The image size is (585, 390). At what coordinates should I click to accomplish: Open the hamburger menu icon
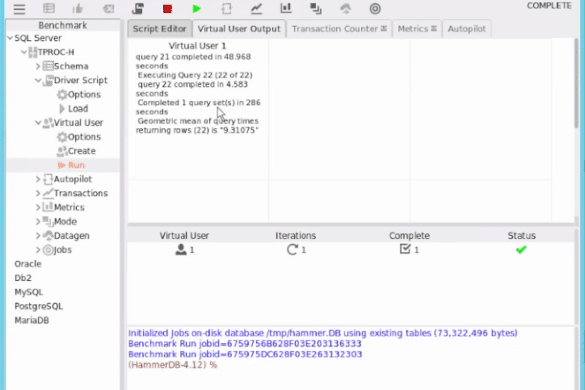19,9
